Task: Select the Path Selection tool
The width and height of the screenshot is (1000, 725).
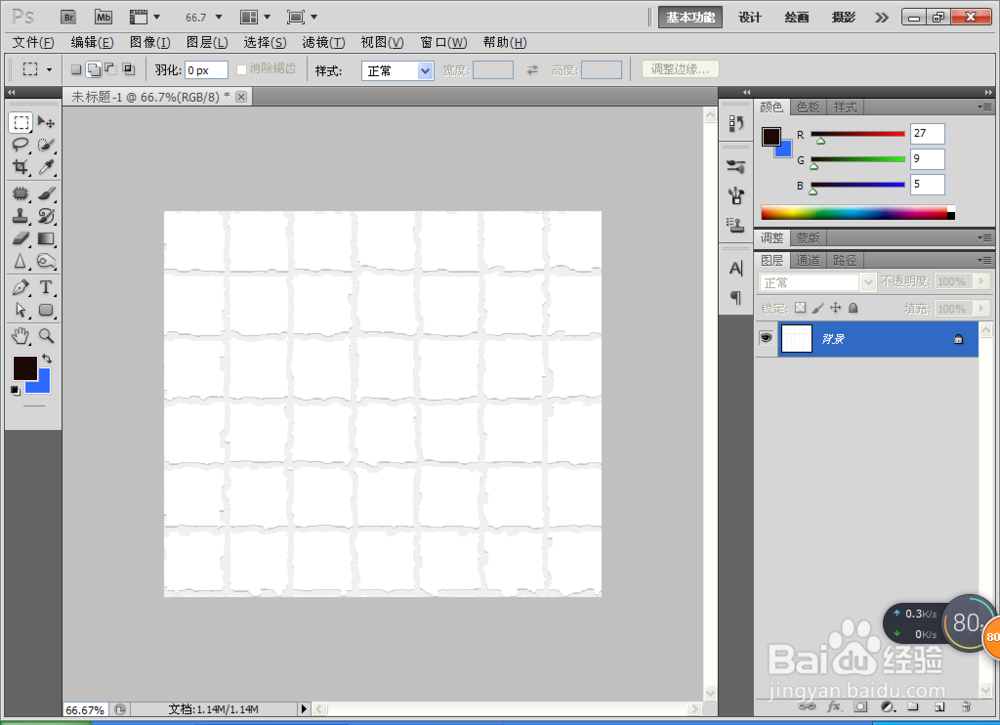Action: [x=21, y=310]
